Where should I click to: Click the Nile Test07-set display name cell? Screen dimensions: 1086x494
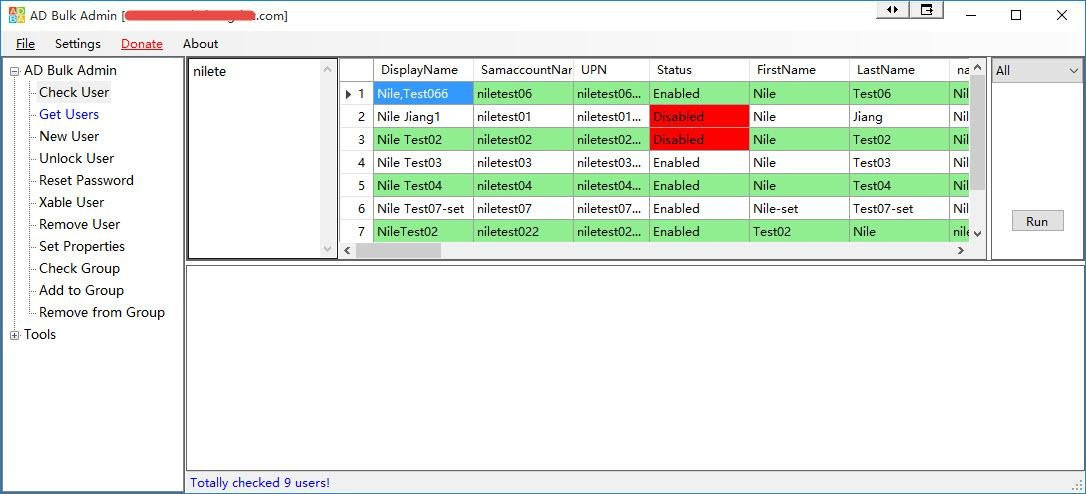423,209
